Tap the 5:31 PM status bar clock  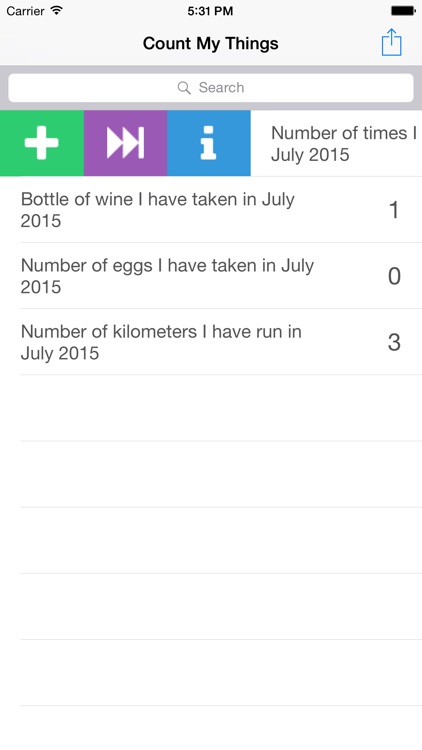pyautogui.click(x=210, y=11)
